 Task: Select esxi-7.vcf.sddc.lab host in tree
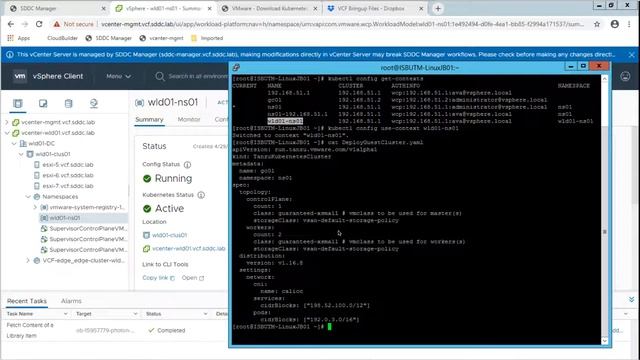pos(68,186)
